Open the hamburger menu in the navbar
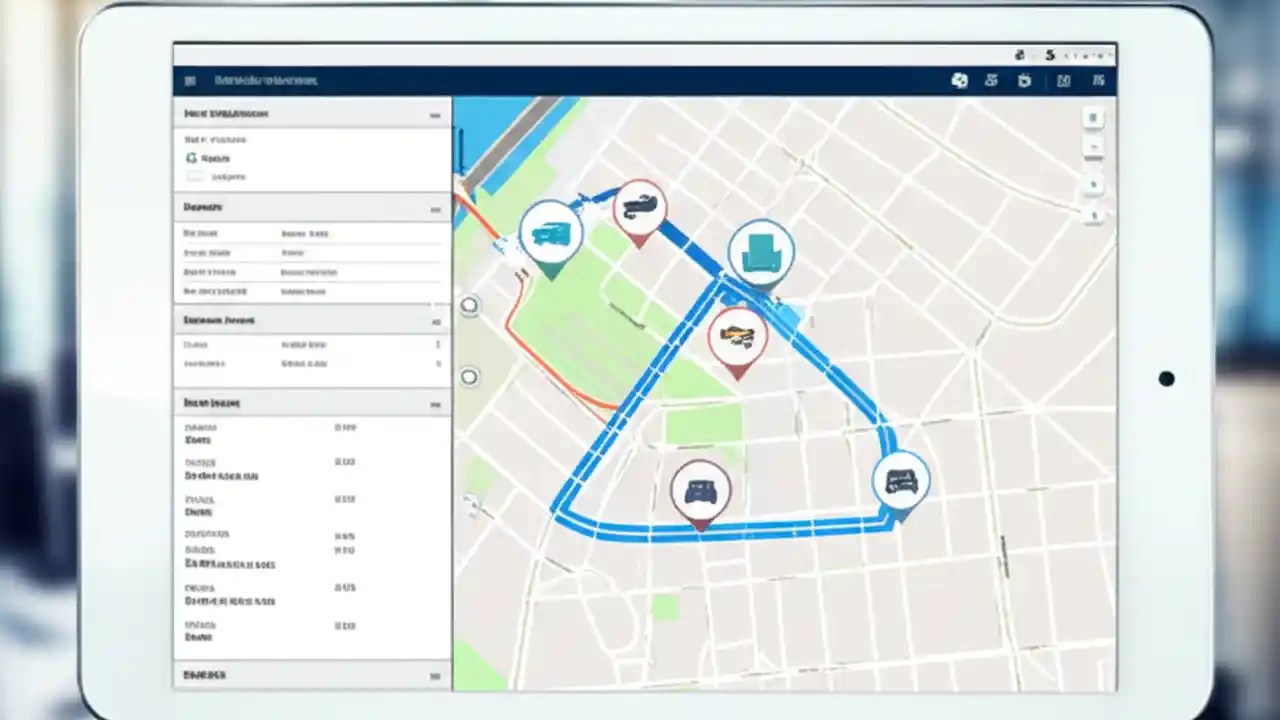 coord(190,81)
